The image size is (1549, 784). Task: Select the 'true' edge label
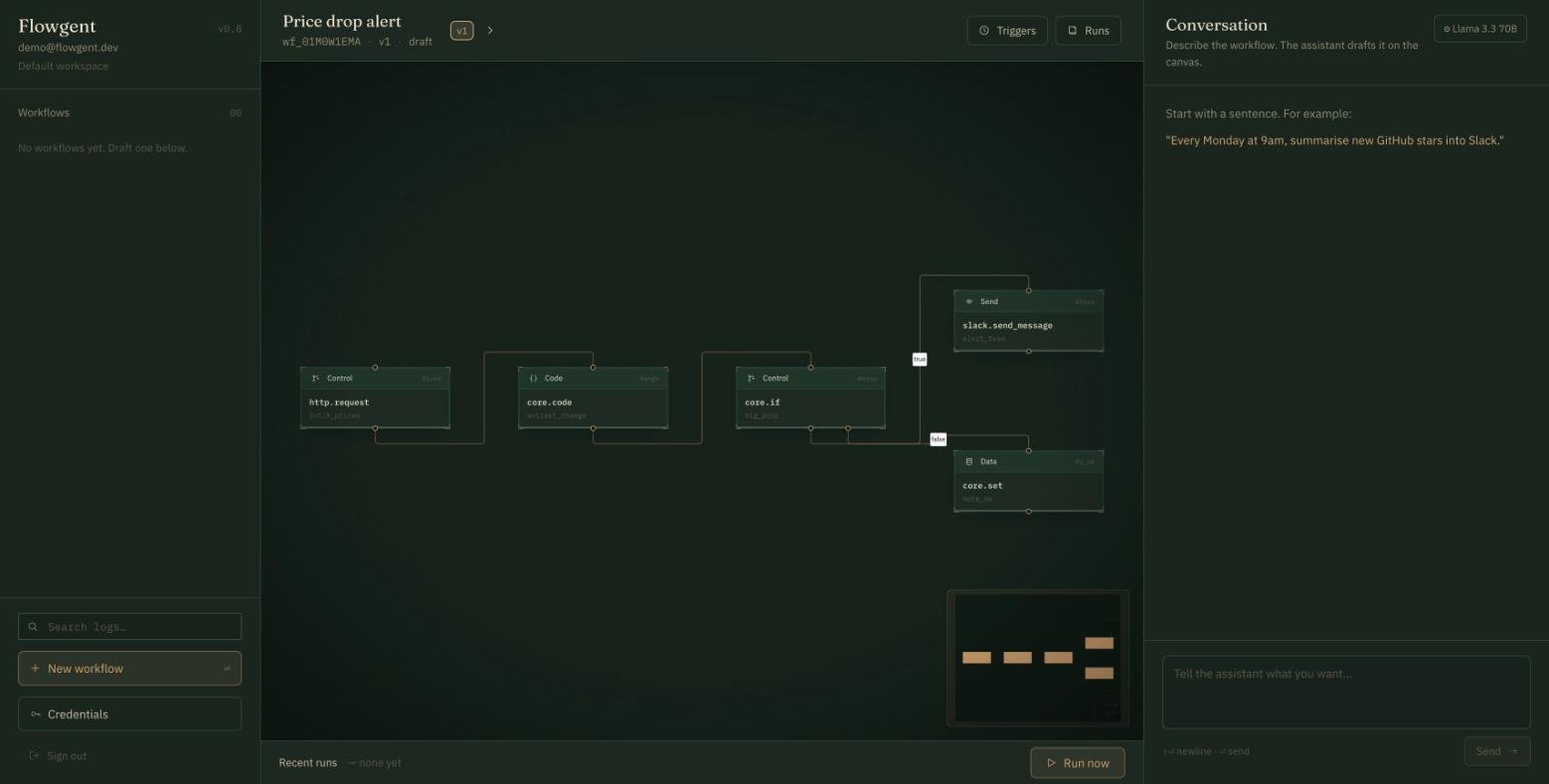pos(920,359)
